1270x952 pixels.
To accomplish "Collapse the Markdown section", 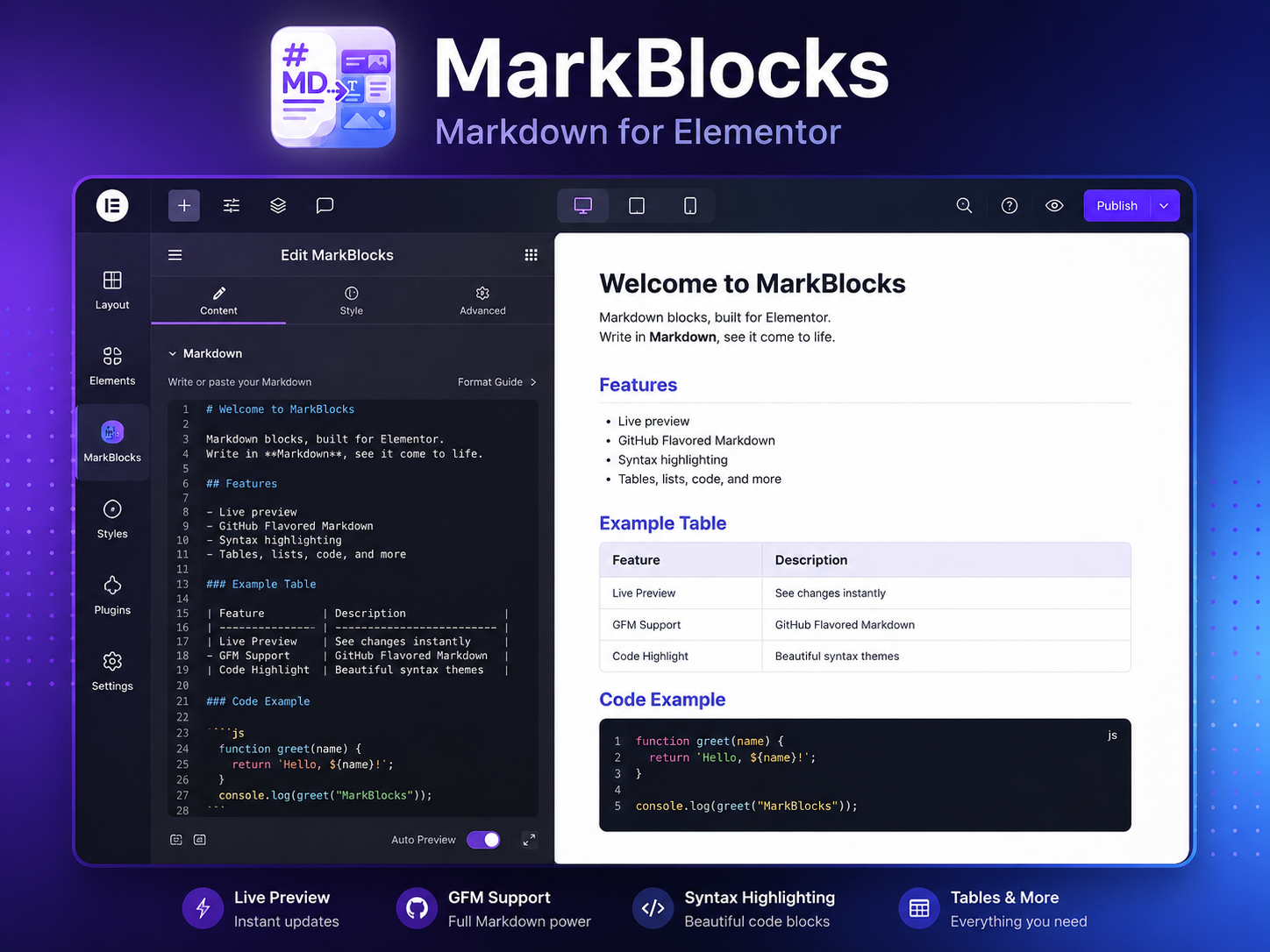I will (205, 353).
